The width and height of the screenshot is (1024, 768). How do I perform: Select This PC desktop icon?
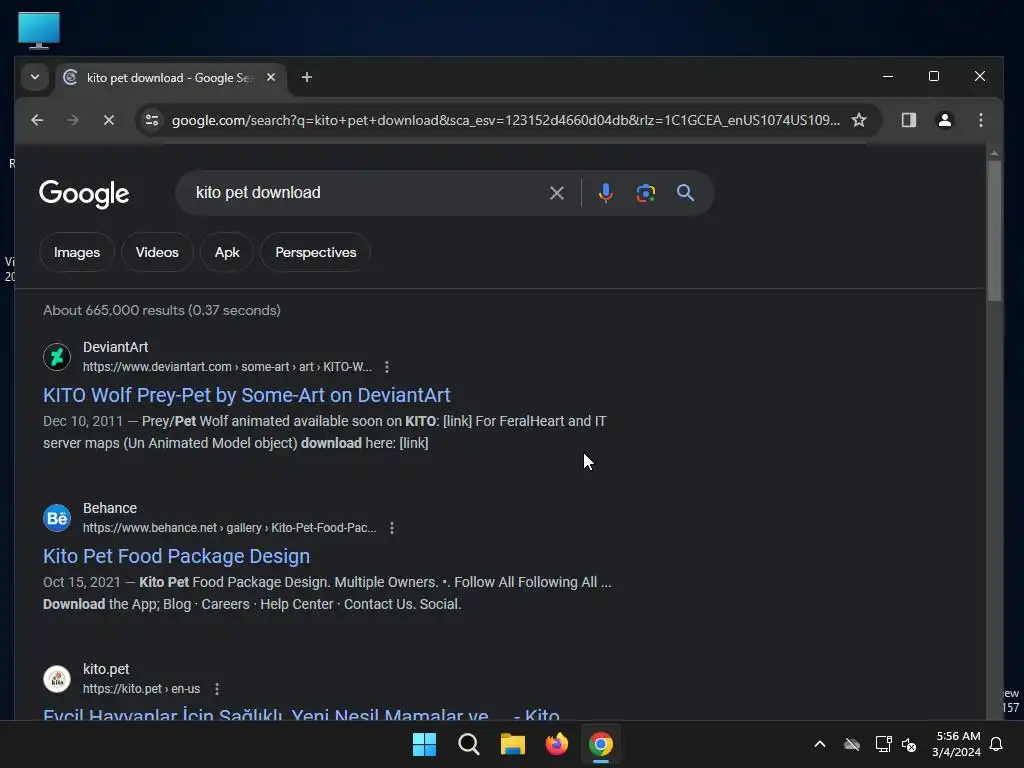[x=39, y=30]
